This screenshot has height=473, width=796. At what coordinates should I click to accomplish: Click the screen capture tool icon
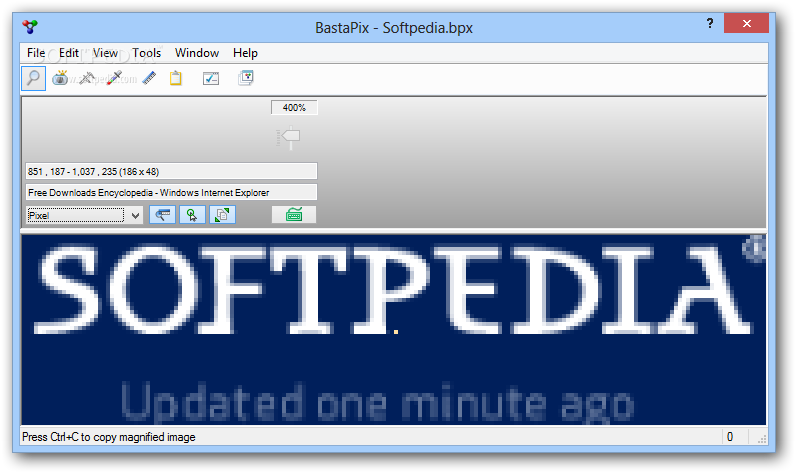coord(60,78)
